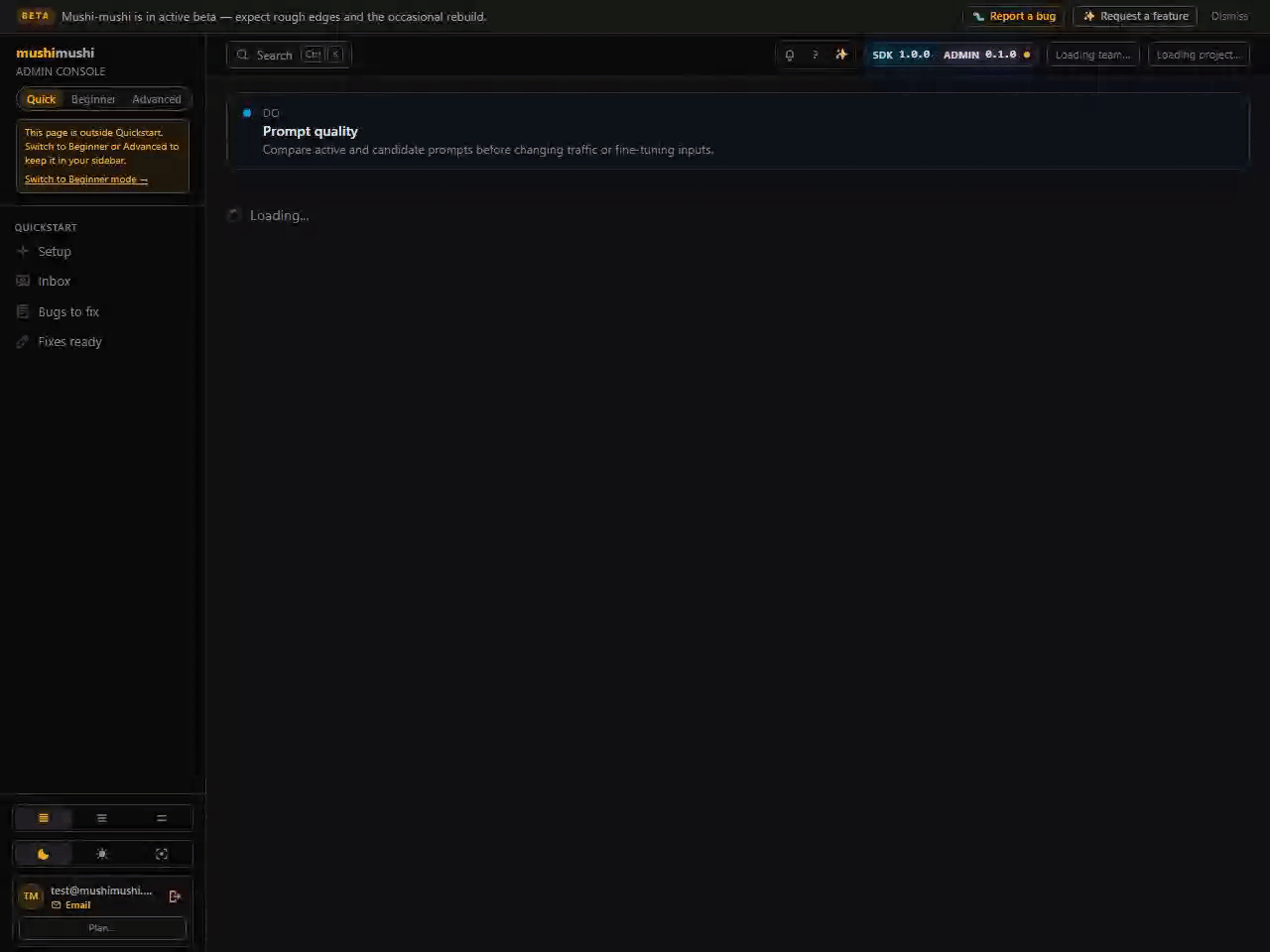Open the Setup page
This screenshot has width=1270, height=952.
pos(101,251)
